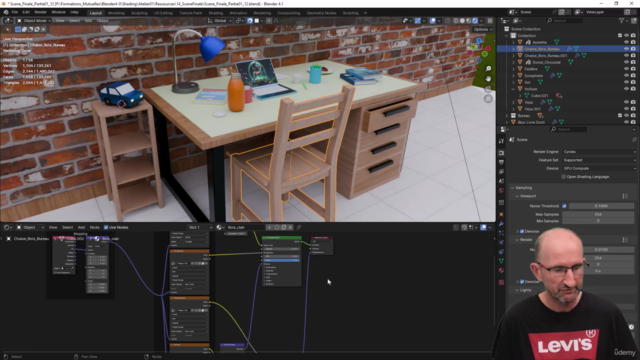Open the Object Data properties tab
The width and height of the screenshot is (640, 360).
pos(501,261)
